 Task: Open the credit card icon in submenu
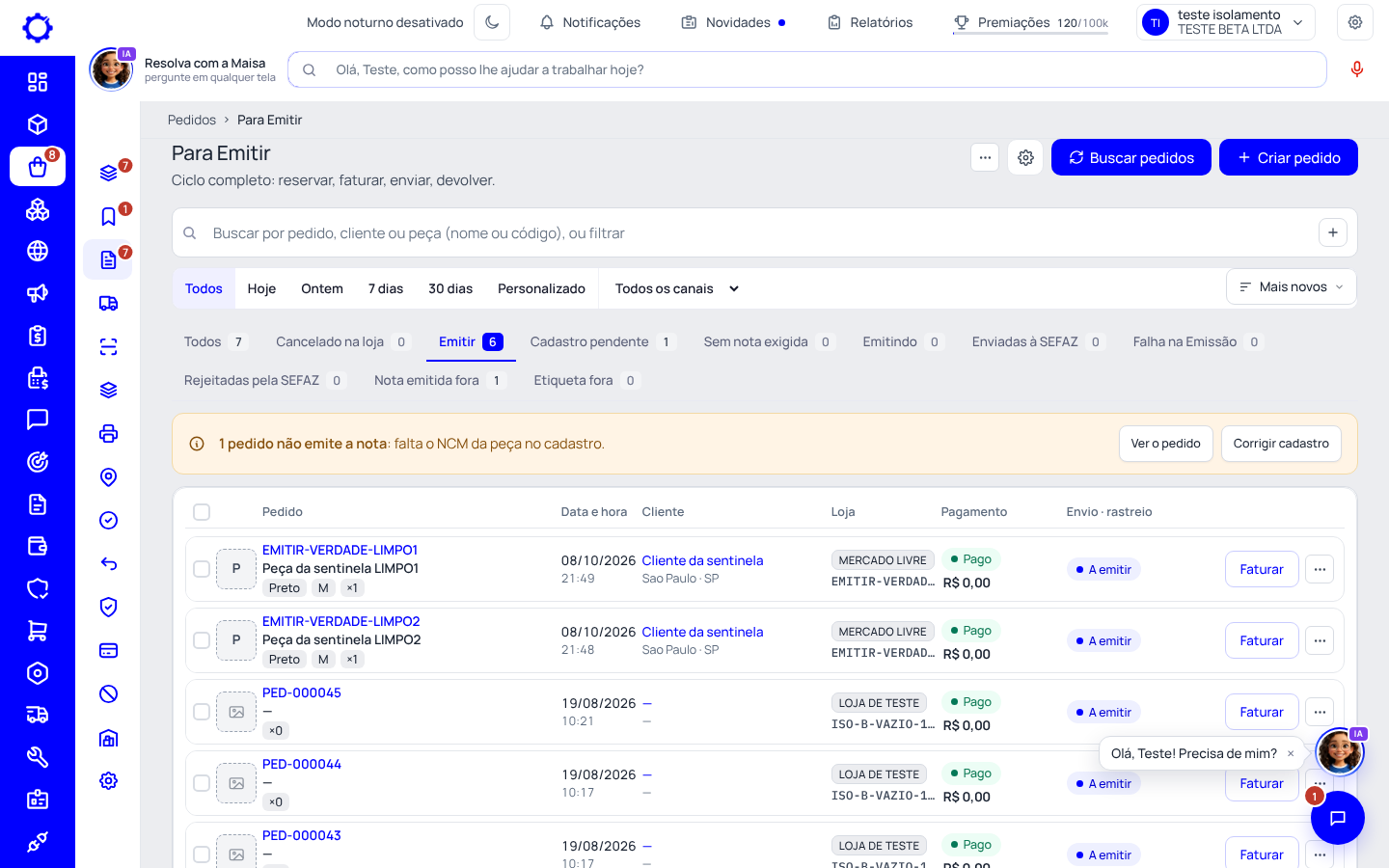click(x=109, y=651)
